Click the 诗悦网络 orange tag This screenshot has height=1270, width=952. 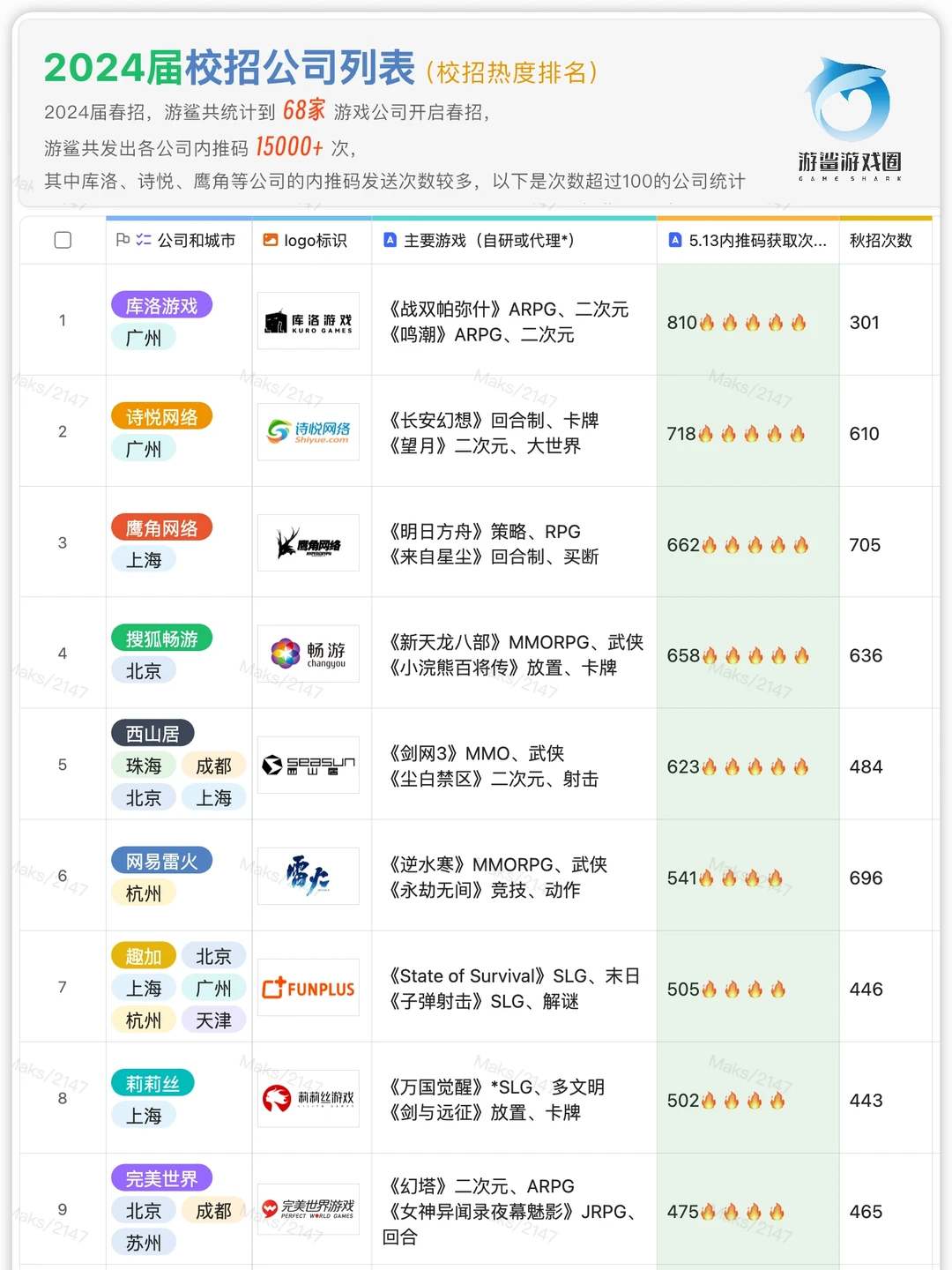click(x=161, y=416)
